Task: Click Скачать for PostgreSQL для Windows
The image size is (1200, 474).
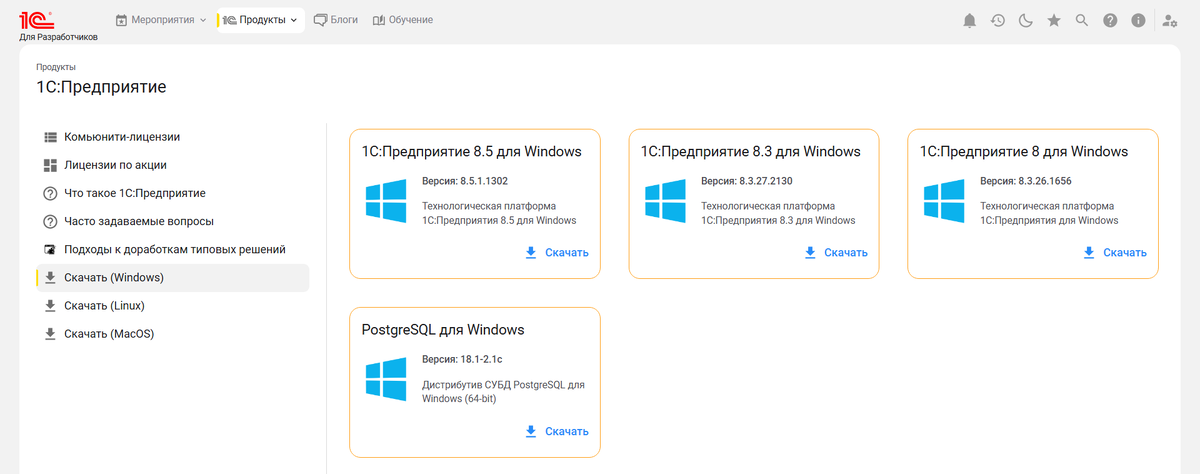Action: tap(557, 431)
